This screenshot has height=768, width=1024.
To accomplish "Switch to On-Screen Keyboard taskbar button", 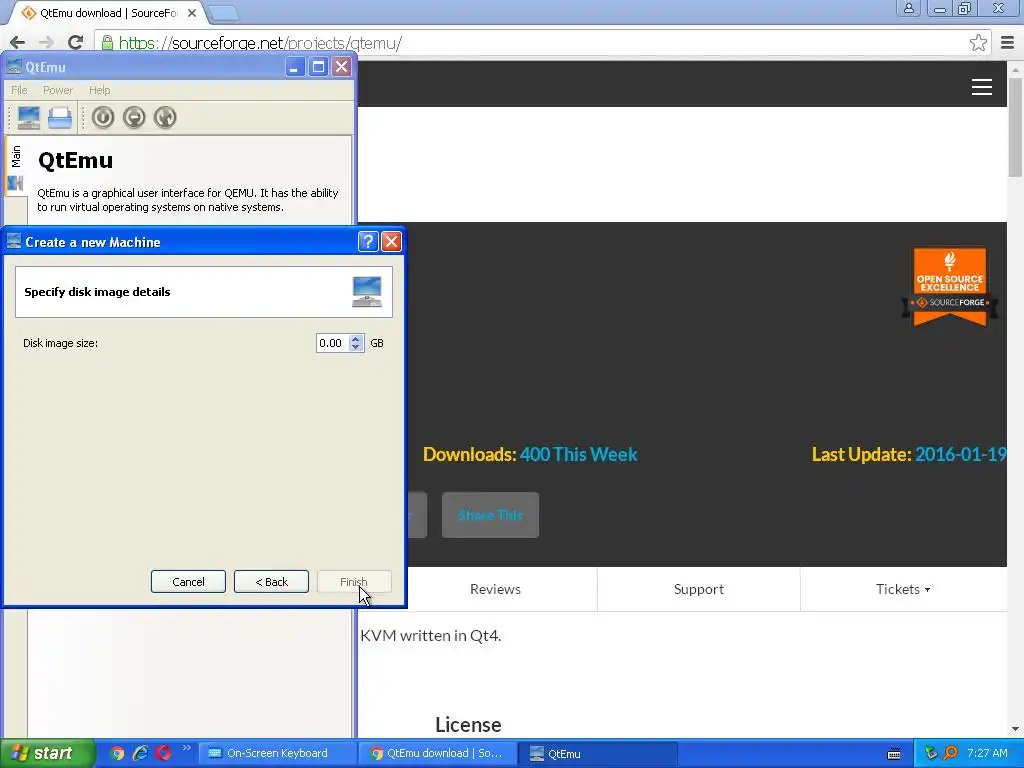I will pos(278,754).
